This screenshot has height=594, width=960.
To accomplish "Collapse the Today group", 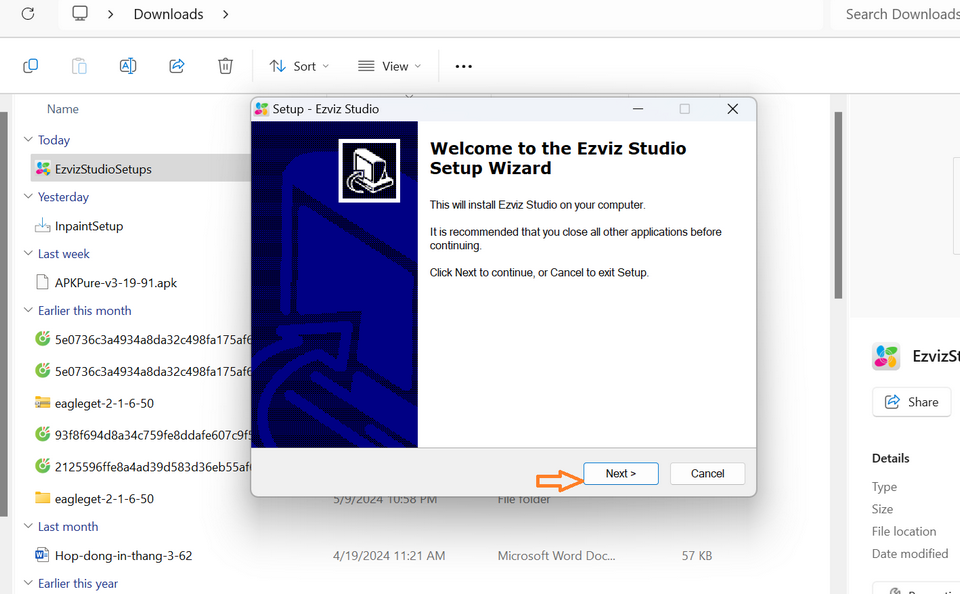I will pos(28,140).
